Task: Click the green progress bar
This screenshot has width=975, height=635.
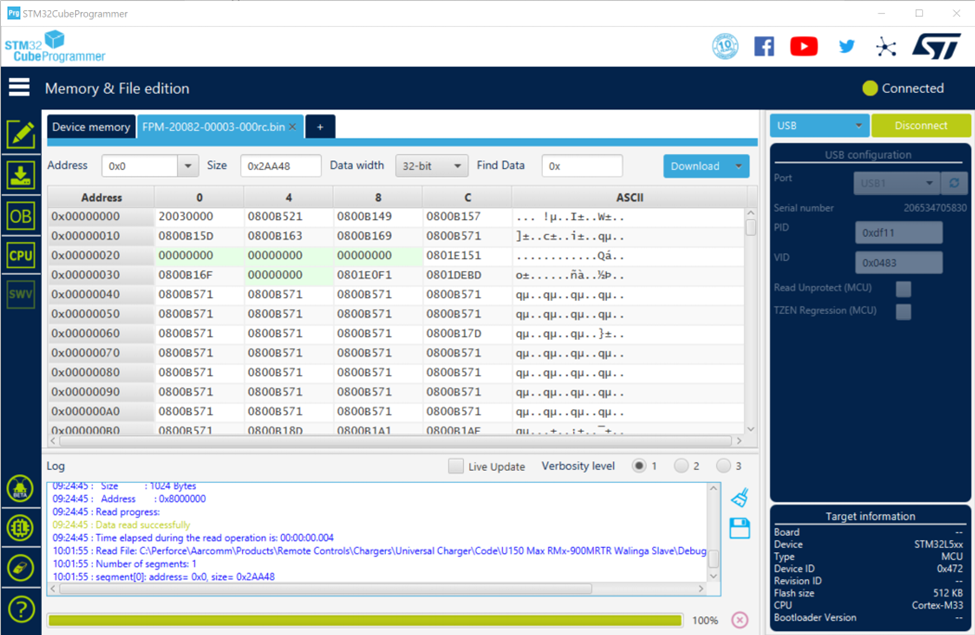Action: click(x=365, y=620)
